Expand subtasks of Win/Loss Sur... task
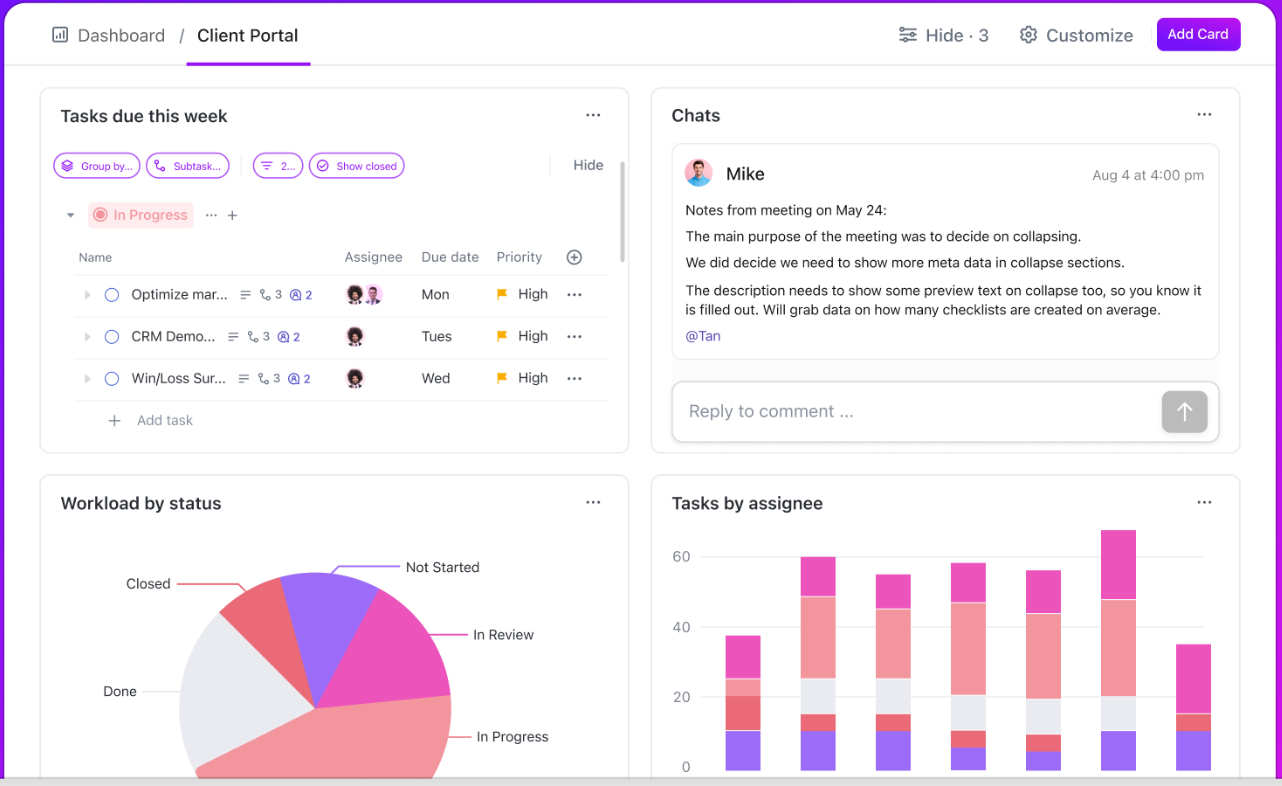Screen dimensions: 1282x786 (x=87, y=379)
